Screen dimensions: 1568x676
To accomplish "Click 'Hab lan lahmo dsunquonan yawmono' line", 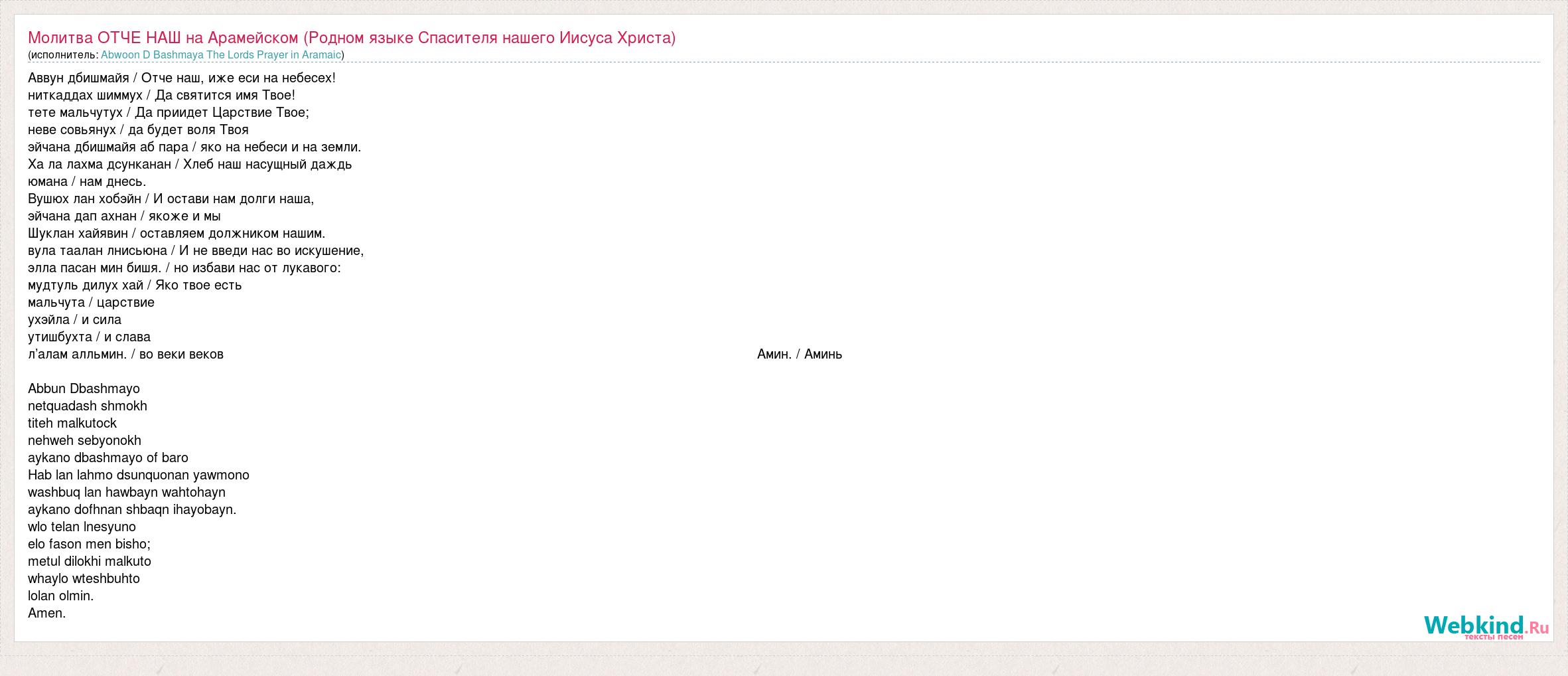I will click(x=138, y=475).
